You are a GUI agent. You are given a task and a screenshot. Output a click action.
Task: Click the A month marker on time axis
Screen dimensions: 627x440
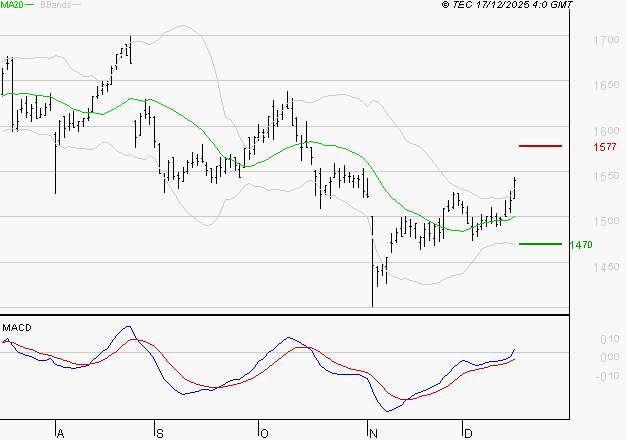[60, 434]
